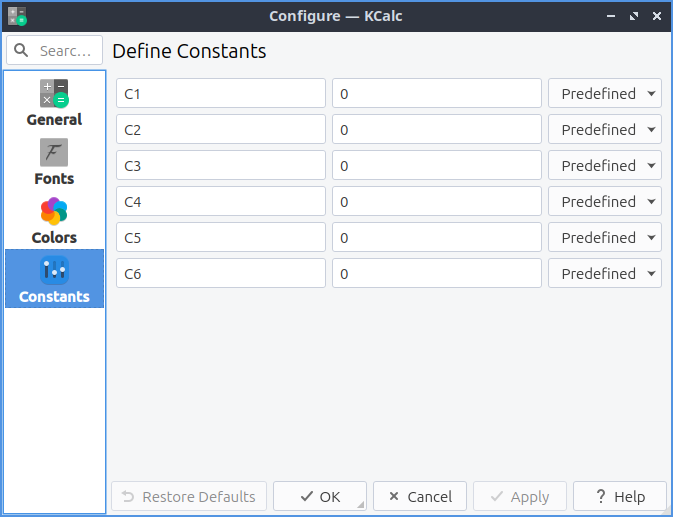This screenshot has height=517, width=673.
Task: Click the value field for C5
Action: point(436,237)
